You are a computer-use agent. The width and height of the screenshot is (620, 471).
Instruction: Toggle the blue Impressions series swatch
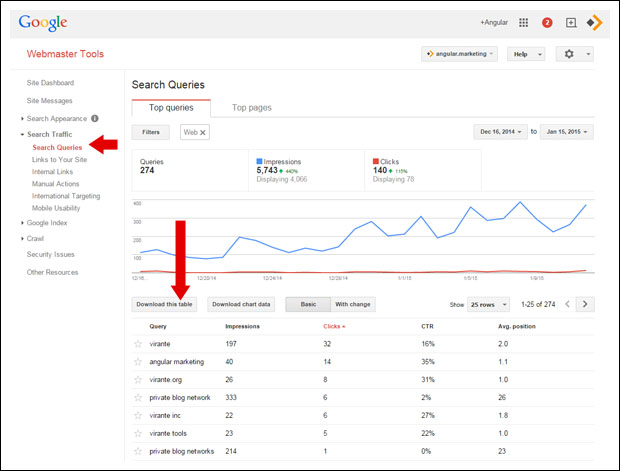(x=259, y=161)
